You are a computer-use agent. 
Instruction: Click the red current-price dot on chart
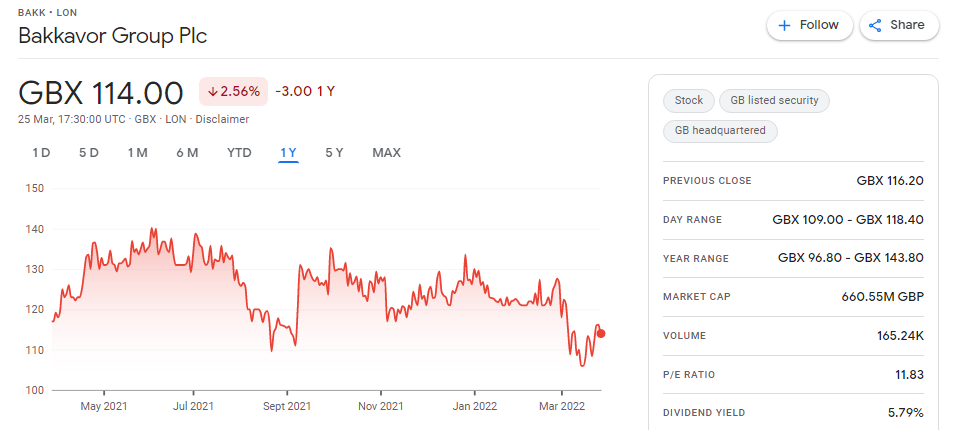[601, 333]
